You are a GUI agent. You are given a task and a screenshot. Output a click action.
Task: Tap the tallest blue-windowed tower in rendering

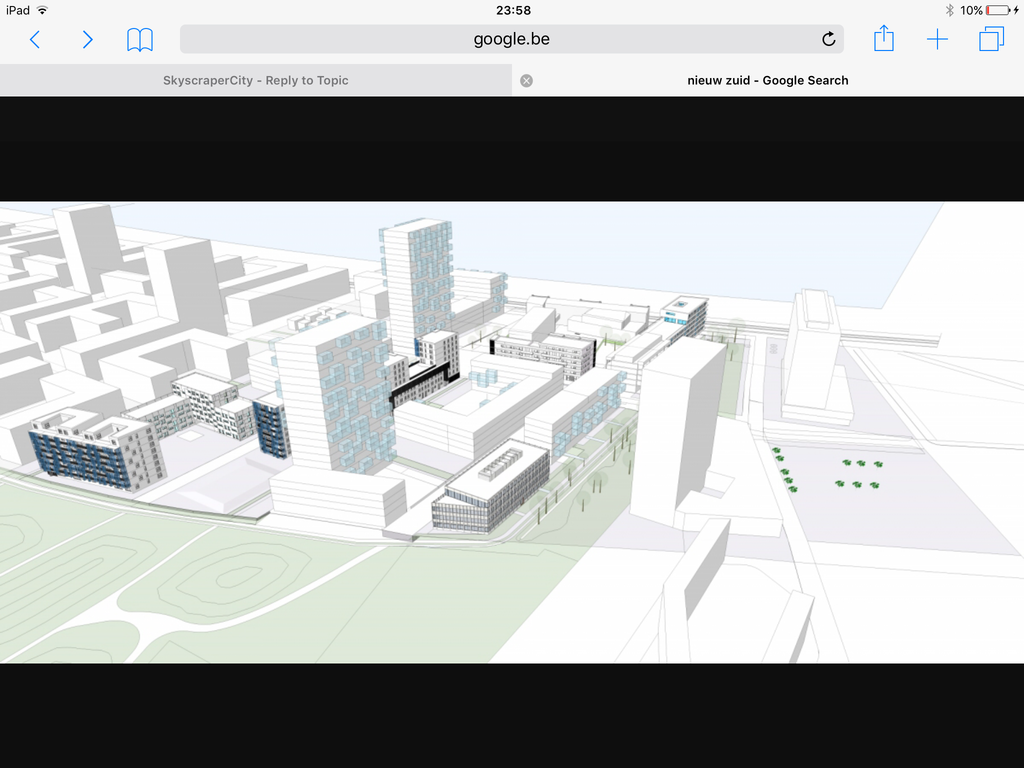tap(415, 280)
